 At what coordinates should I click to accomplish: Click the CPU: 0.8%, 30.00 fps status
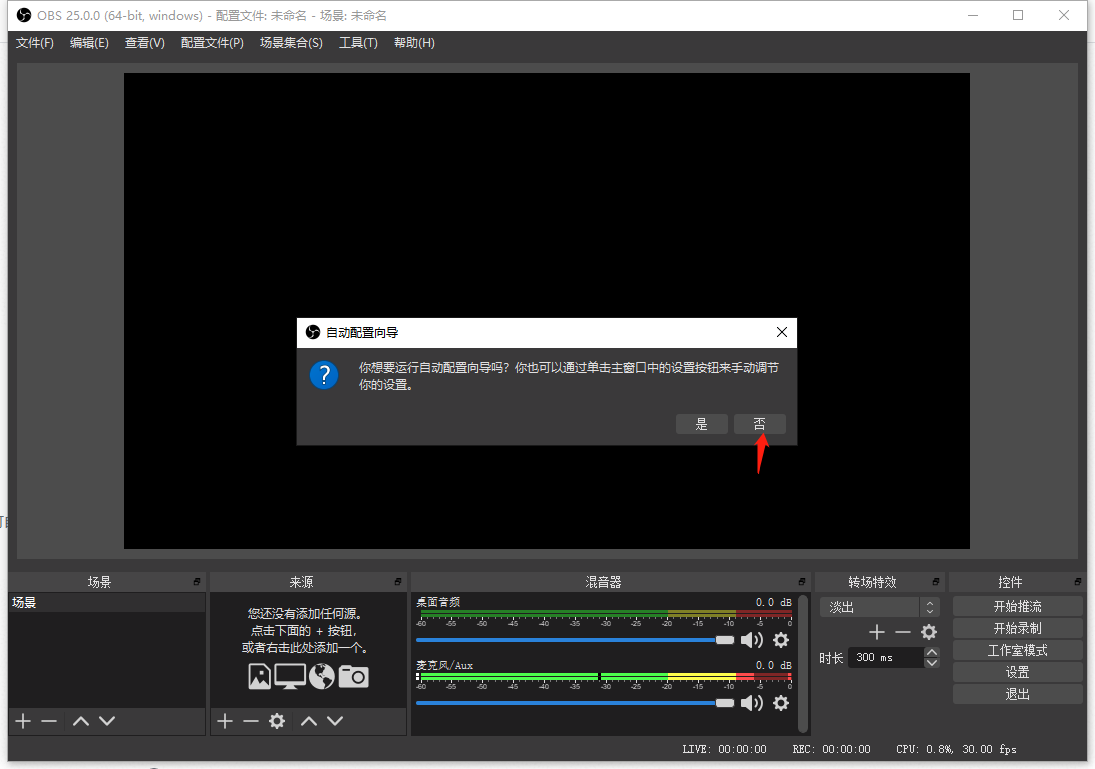956,749
